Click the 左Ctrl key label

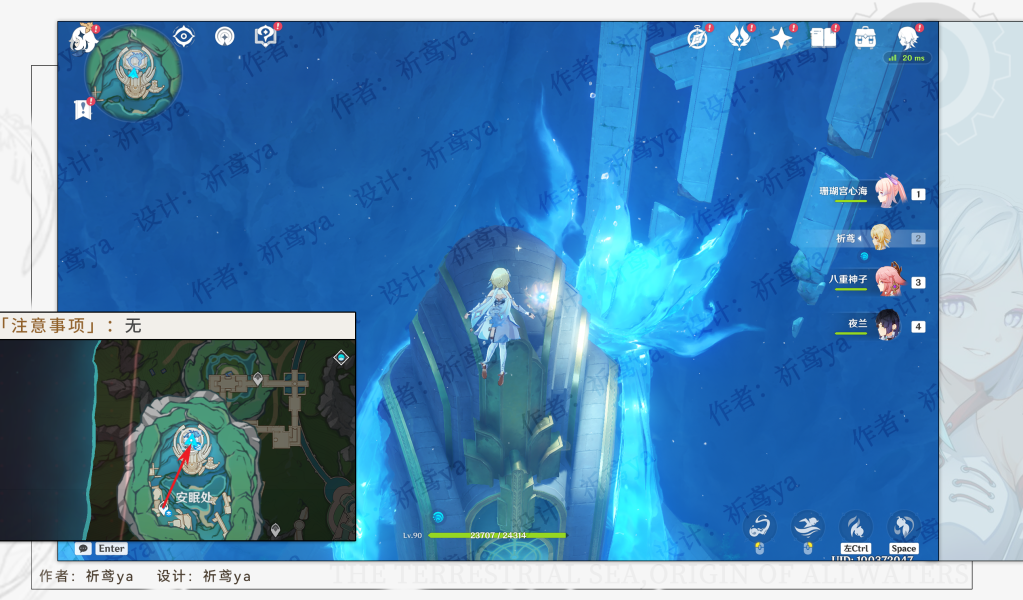pos(856,548)
